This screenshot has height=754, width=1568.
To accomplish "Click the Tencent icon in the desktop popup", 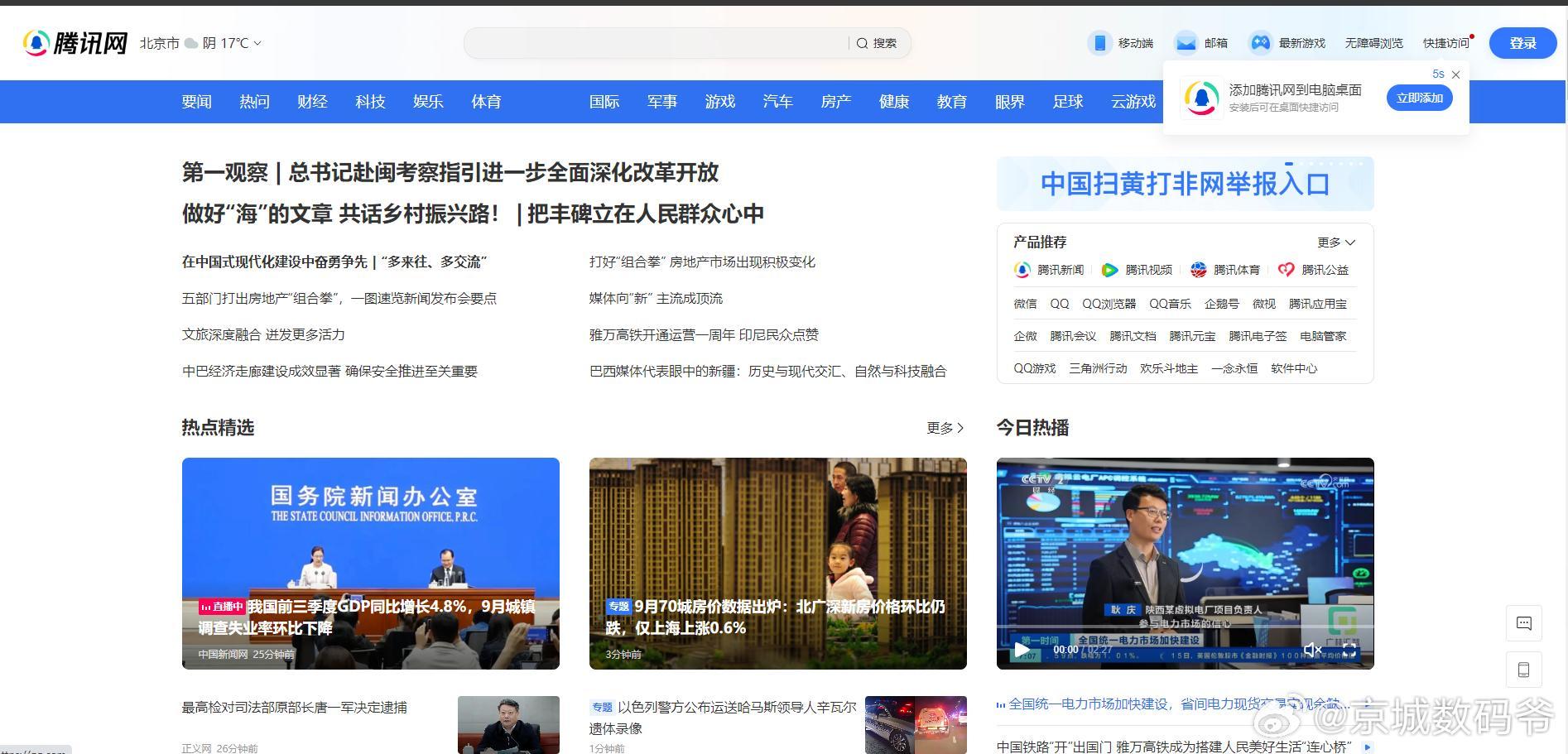I will pos(1201,98).
